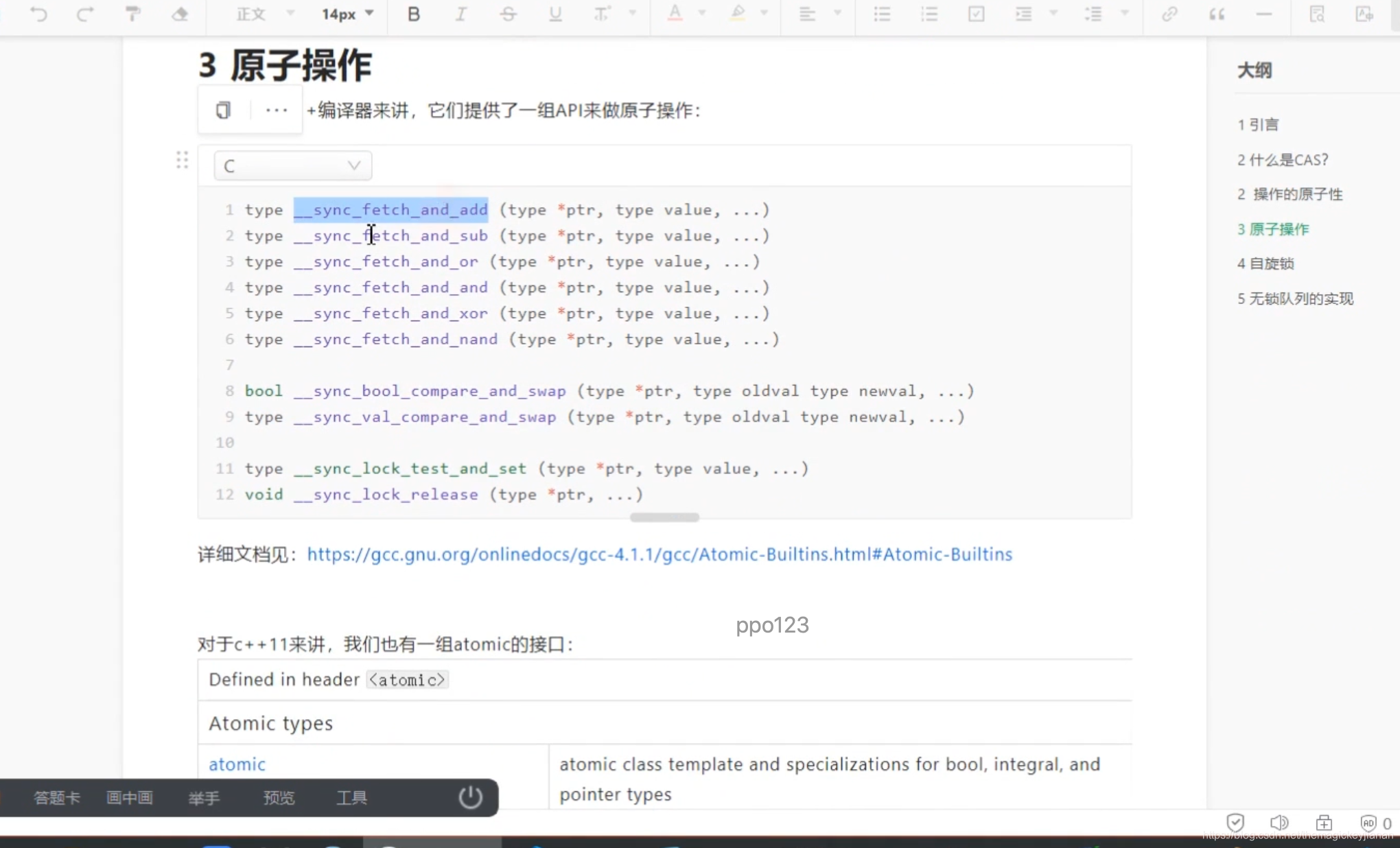Open the gcc Atomic-Builtins documentation link

click(659, 554)
